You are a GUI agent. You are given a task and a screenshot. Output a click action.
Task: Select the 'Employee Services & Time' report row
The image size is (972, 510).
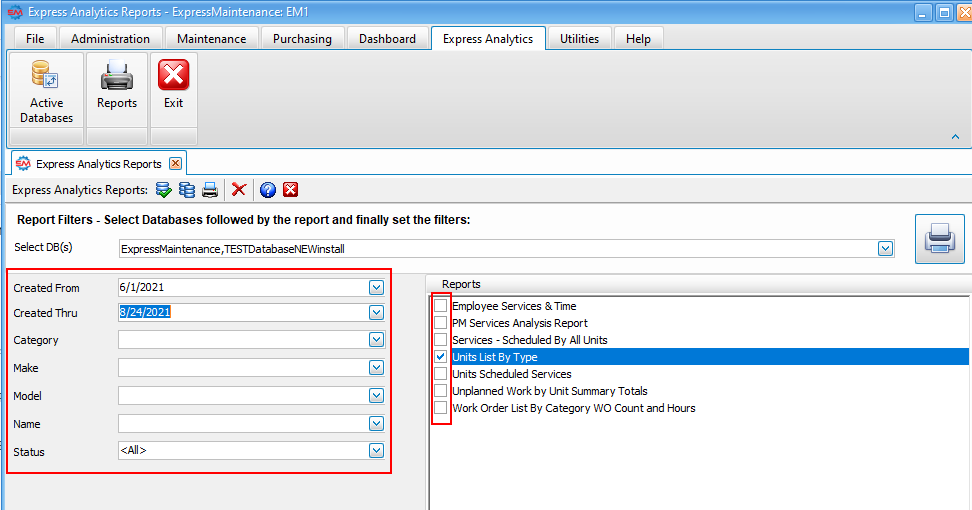coord(515,306)
